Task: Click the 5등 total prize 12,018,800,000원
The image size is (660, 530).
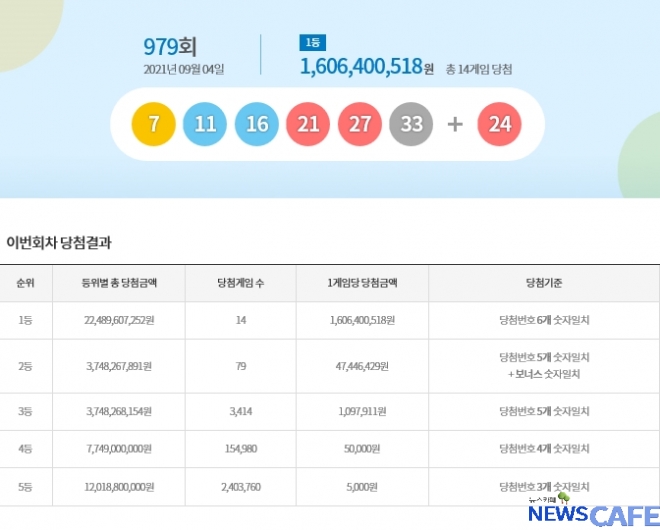Action: [119, 486]
